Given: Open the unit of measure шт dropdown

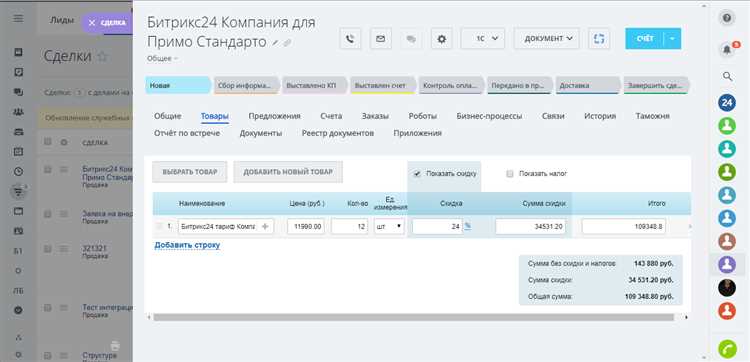Looking at the screenshot, I should [x=389, y=227].
